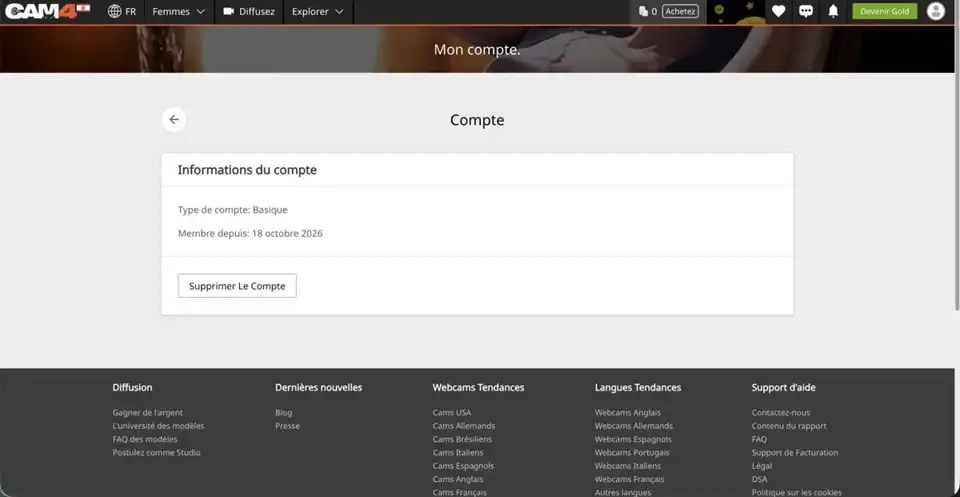The image size is (960, 497).
Task: Open the Gagner de l'argent link
Action: [x=148, y=413]
